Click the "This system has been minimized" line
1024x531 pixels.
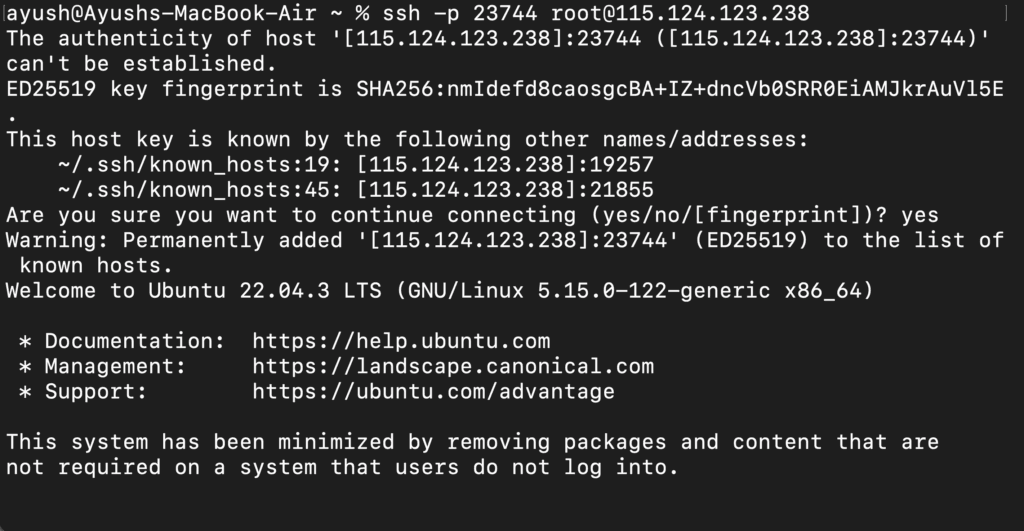pyautogui.click(x=472, y=442)
